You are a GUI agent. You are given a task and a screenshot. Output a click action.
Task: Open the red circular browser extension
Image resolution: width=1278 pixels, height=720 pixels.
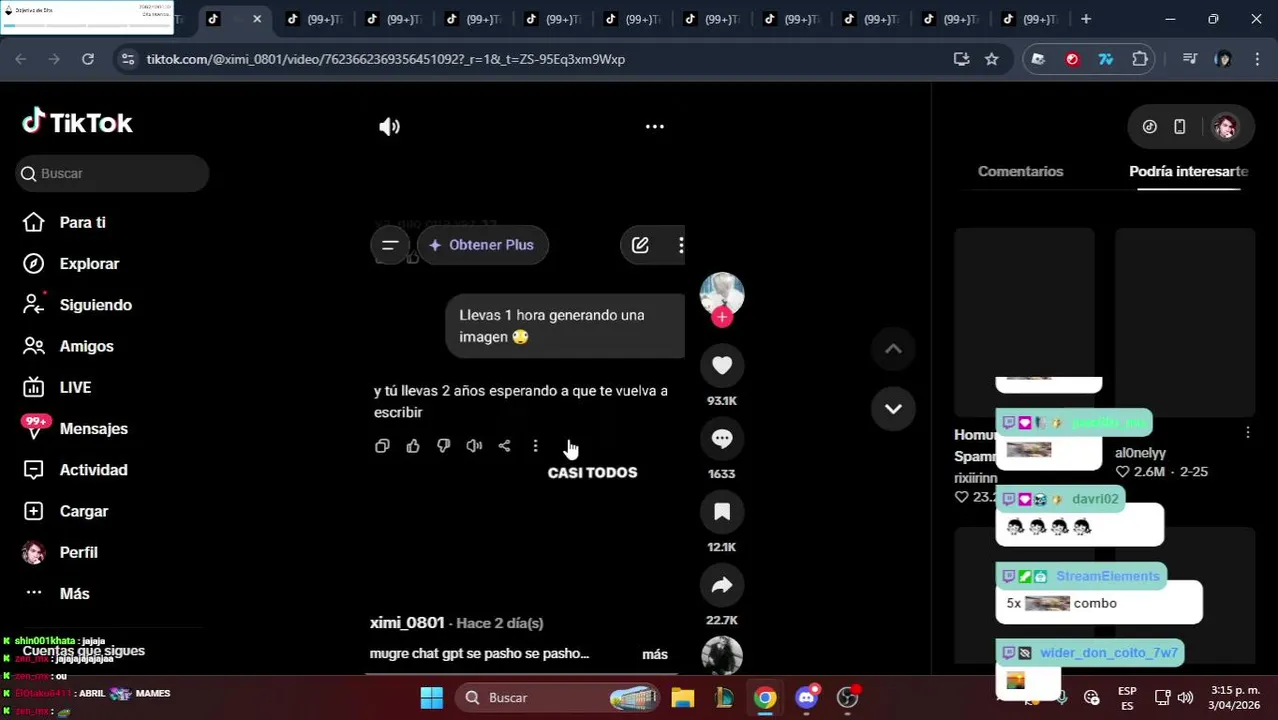(1072, 59)
